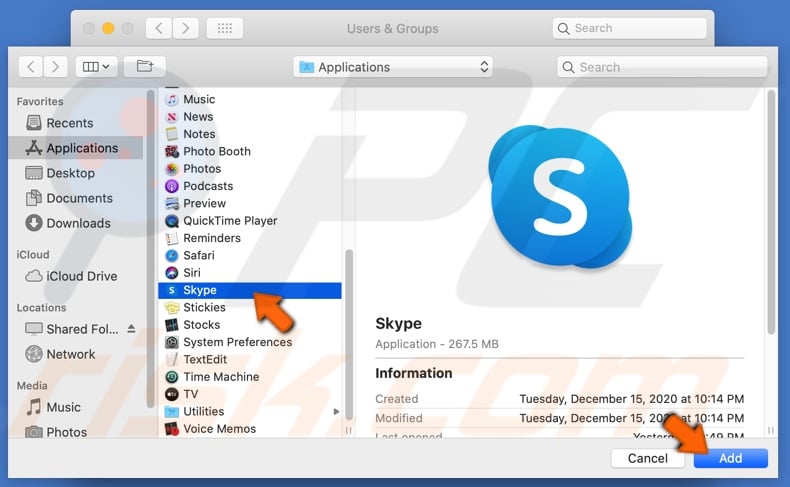Image resolution: width=790 pixels, height=487 pixels.
Task: Select the Safari row text
Action: [x=199, y=255]
